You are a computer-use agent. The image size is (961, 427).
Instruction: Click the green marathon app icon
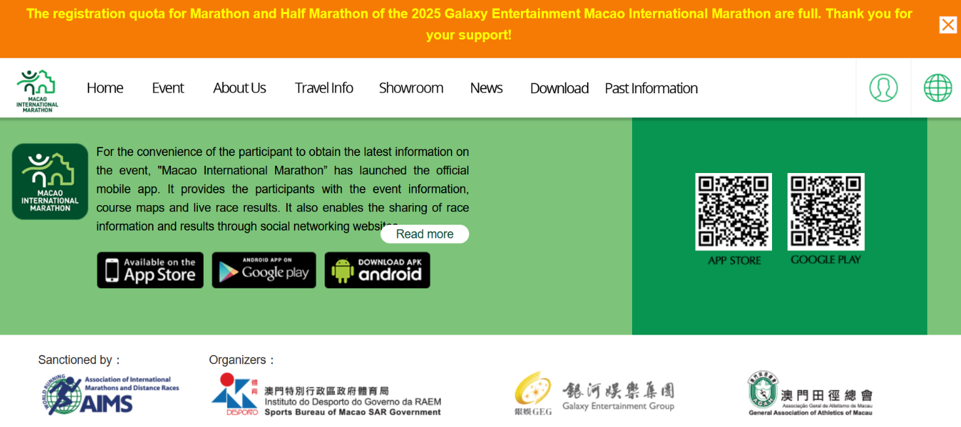50,181
